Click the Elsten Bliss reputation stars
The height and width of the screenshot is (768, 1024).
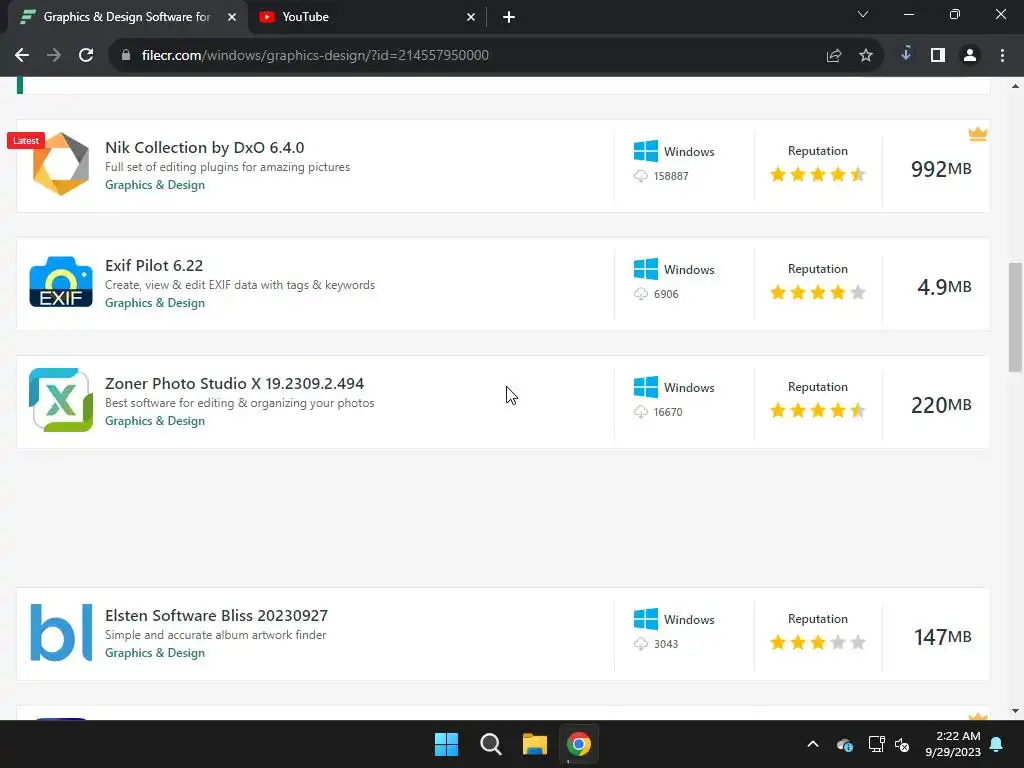pos(818,643)
